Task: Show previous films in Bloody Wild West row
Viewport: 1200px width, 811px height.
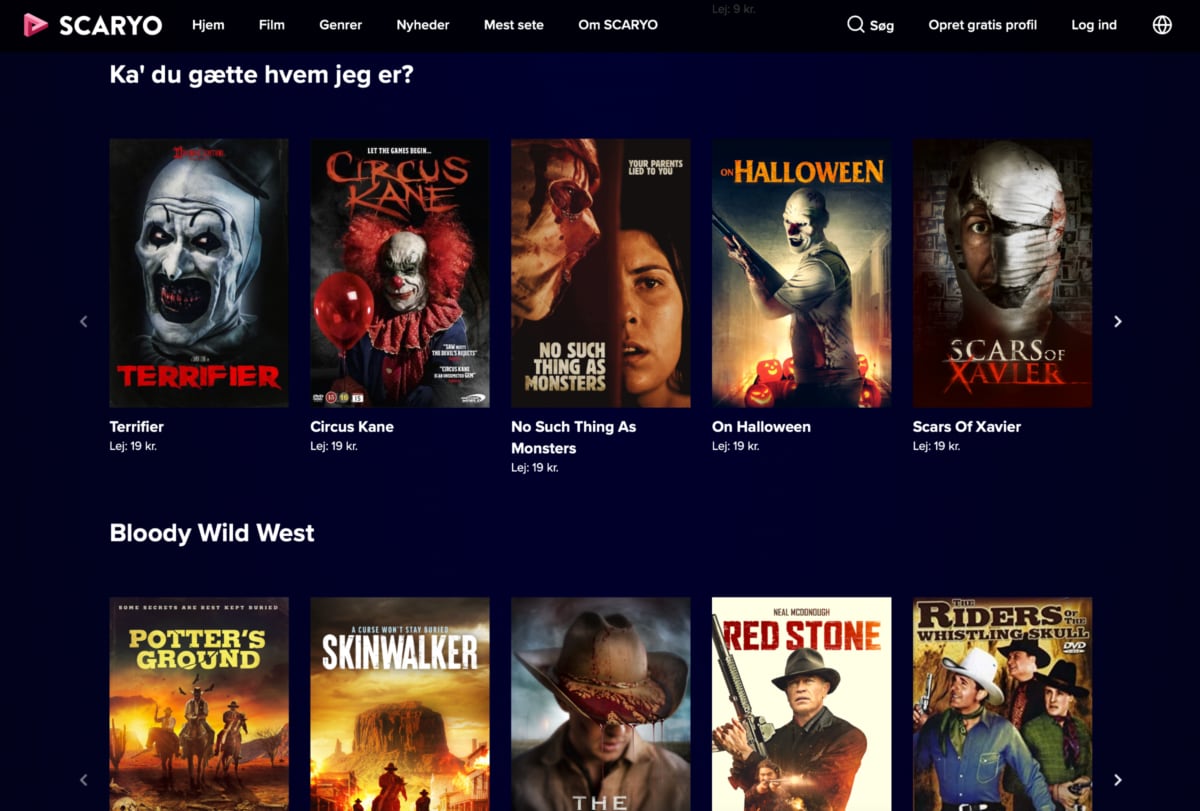Action: 84,780
